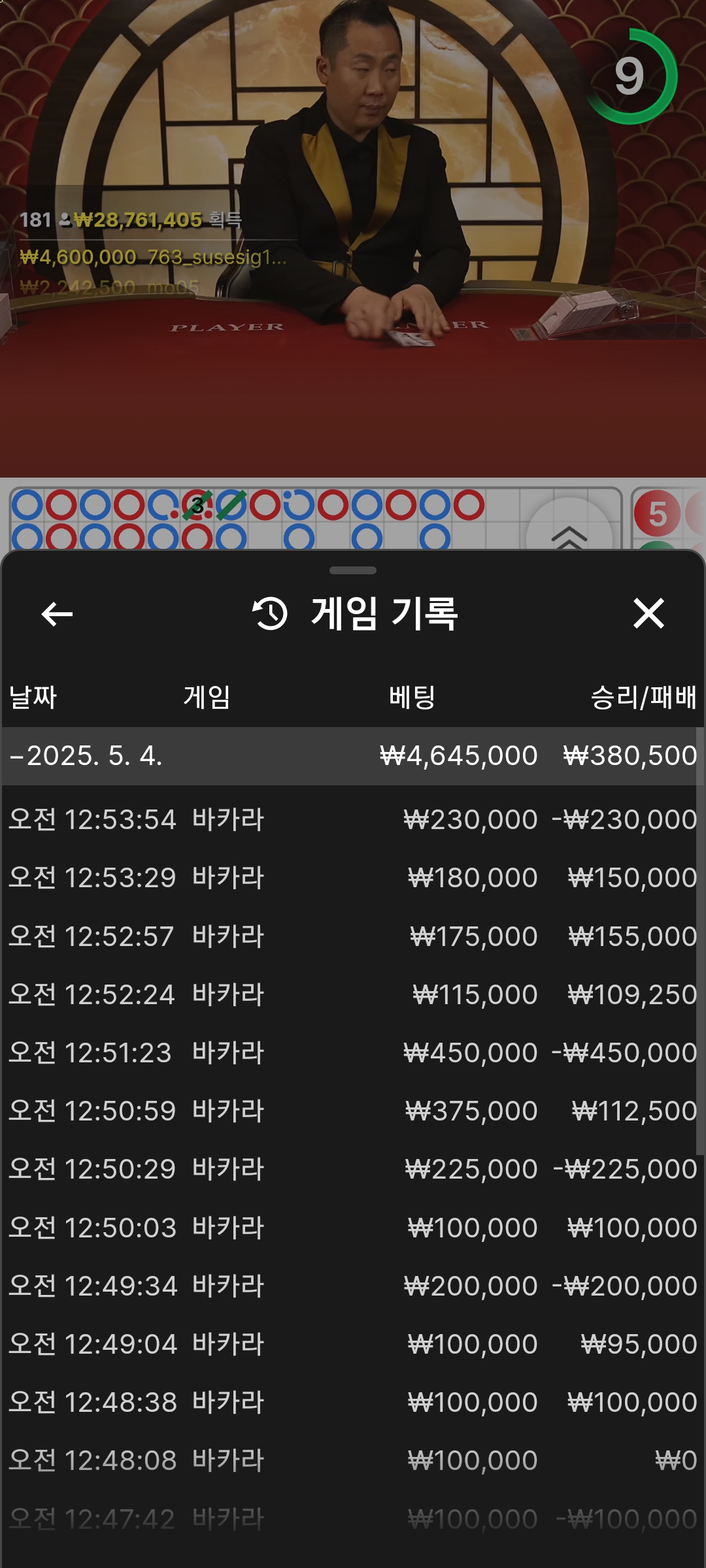The image size is (706, 1568).
Task: Open the 12:48:08 record showing ₩0 result
Action: 352,1460
